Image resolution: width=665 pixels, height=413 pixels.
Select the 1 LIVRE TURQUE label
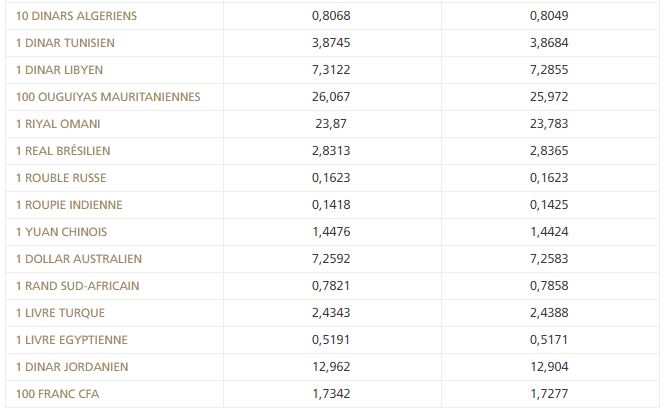(61, 314)
